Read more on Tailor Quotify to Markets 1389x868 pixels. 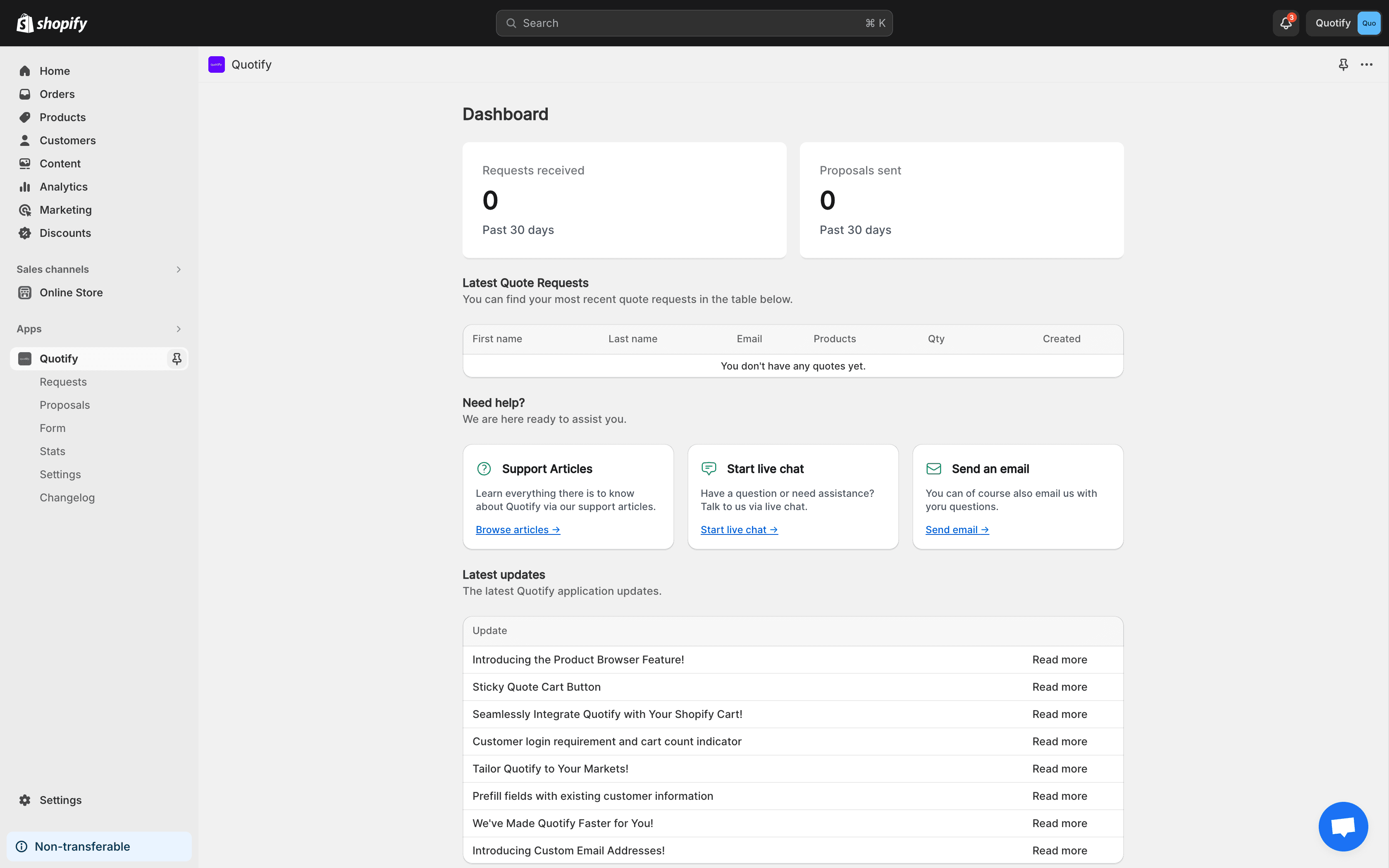[x=1060, y=769]
